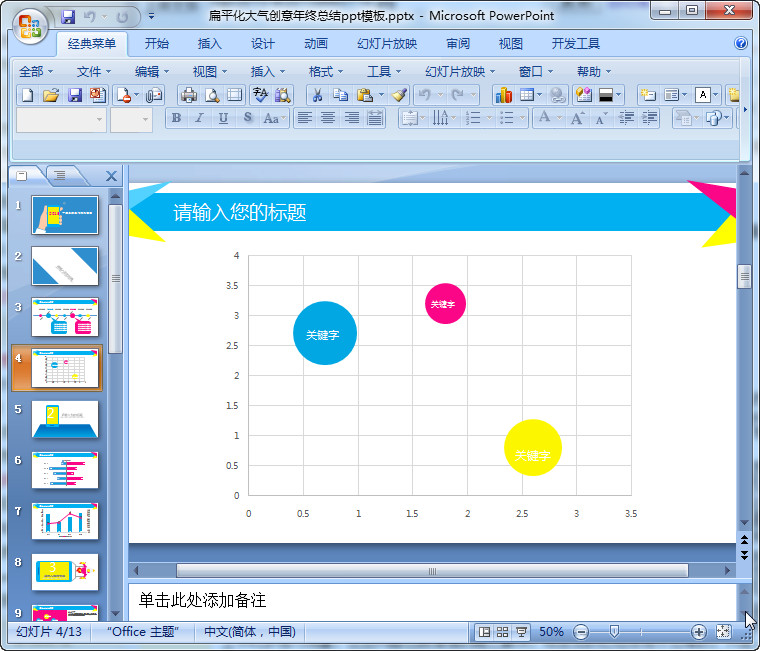Image resolution: width=760 pixels, height=651 pixels.
Task: Expand the Shapes dropdown arrow
Action: pos(727,118)
